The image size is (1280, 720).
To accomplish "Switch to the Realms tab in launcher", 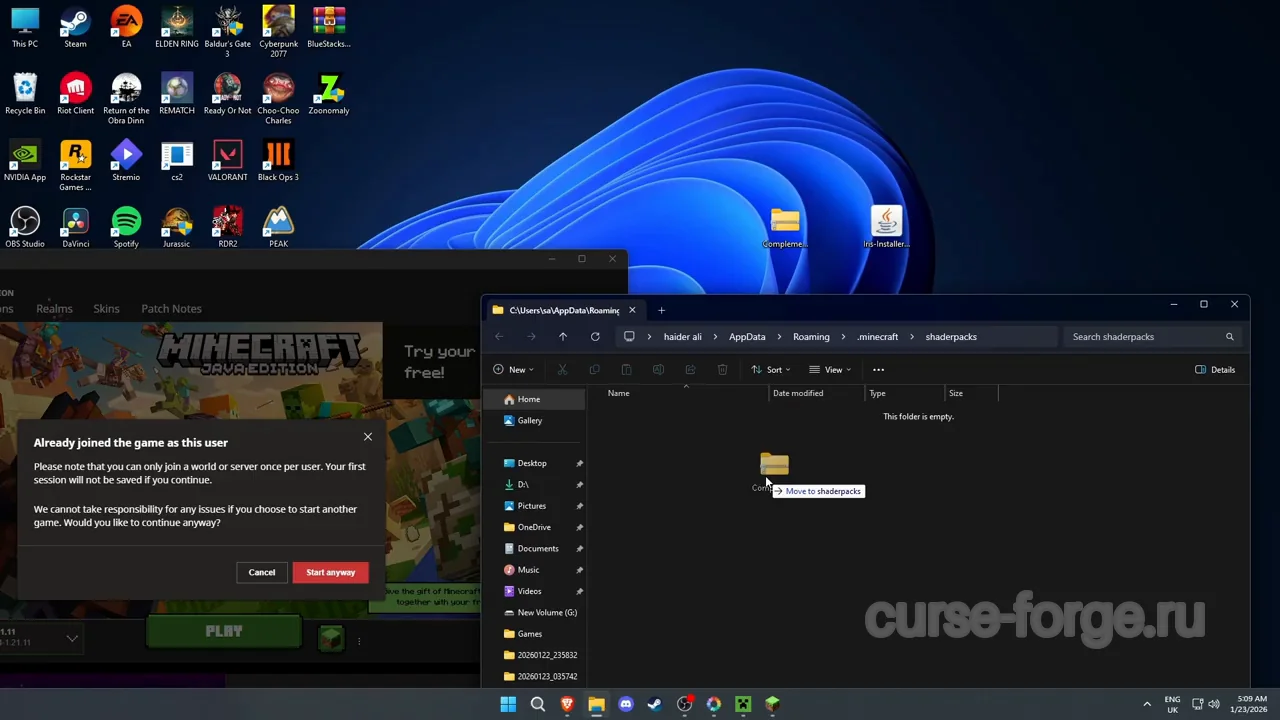I will [x=54, y=309].
